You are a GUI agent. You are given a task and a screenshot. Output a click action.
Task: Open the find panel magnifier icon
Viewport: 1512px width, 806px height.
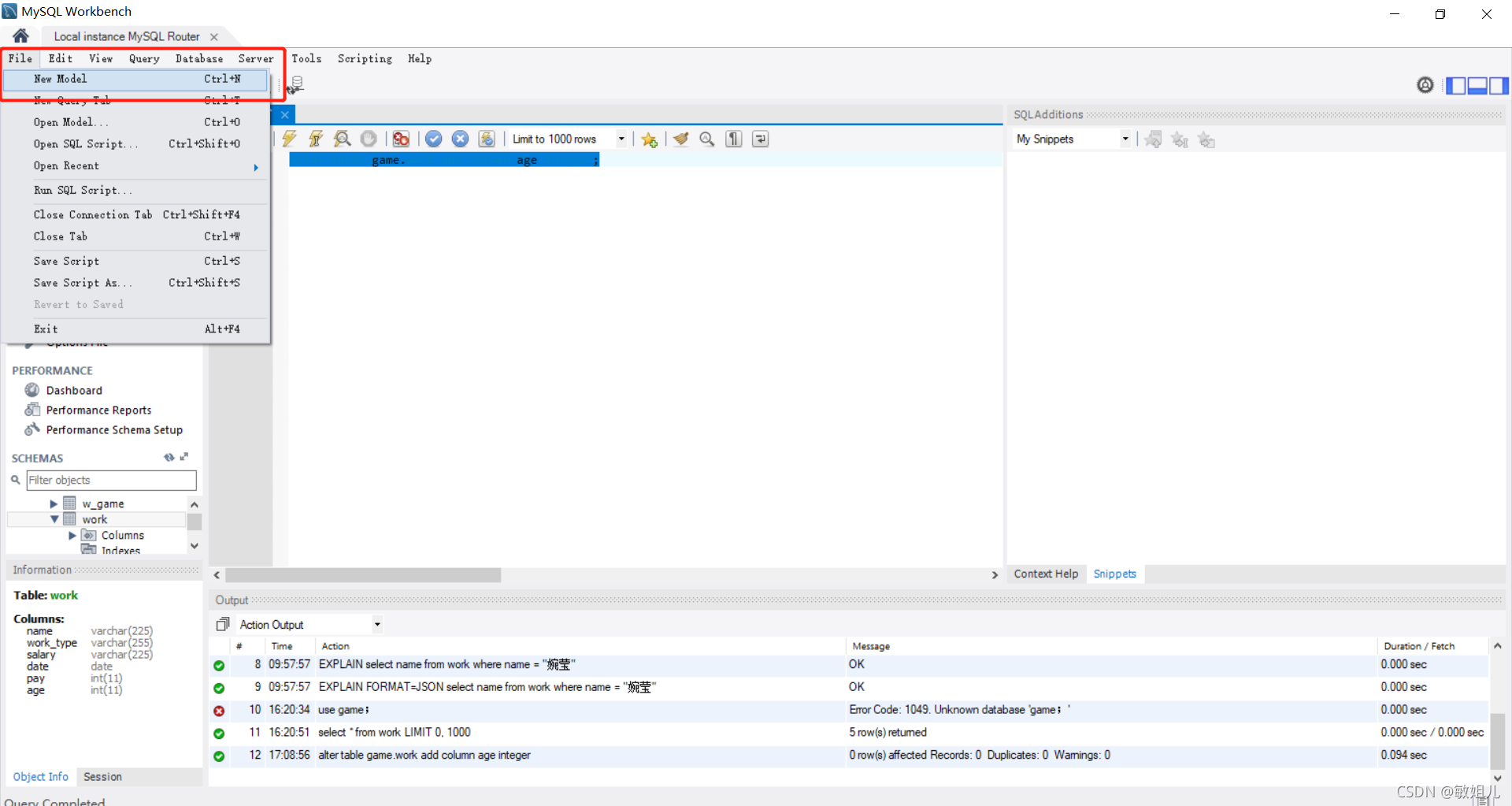tap(707, 139)
